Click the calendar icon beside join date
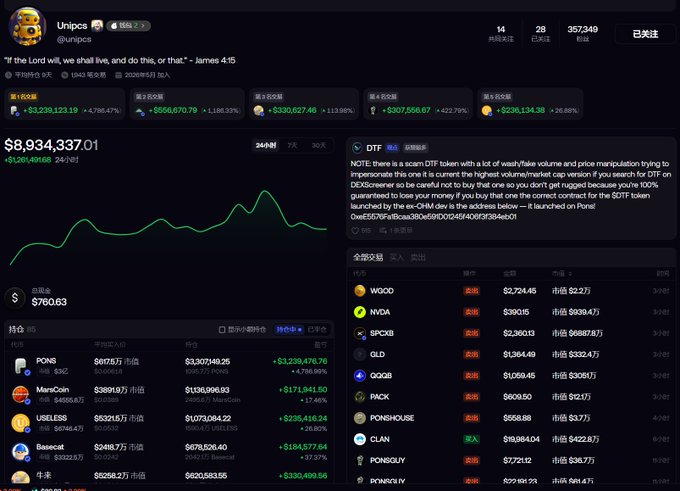This screenshot has width=680, height=491. tap(118, 75)
